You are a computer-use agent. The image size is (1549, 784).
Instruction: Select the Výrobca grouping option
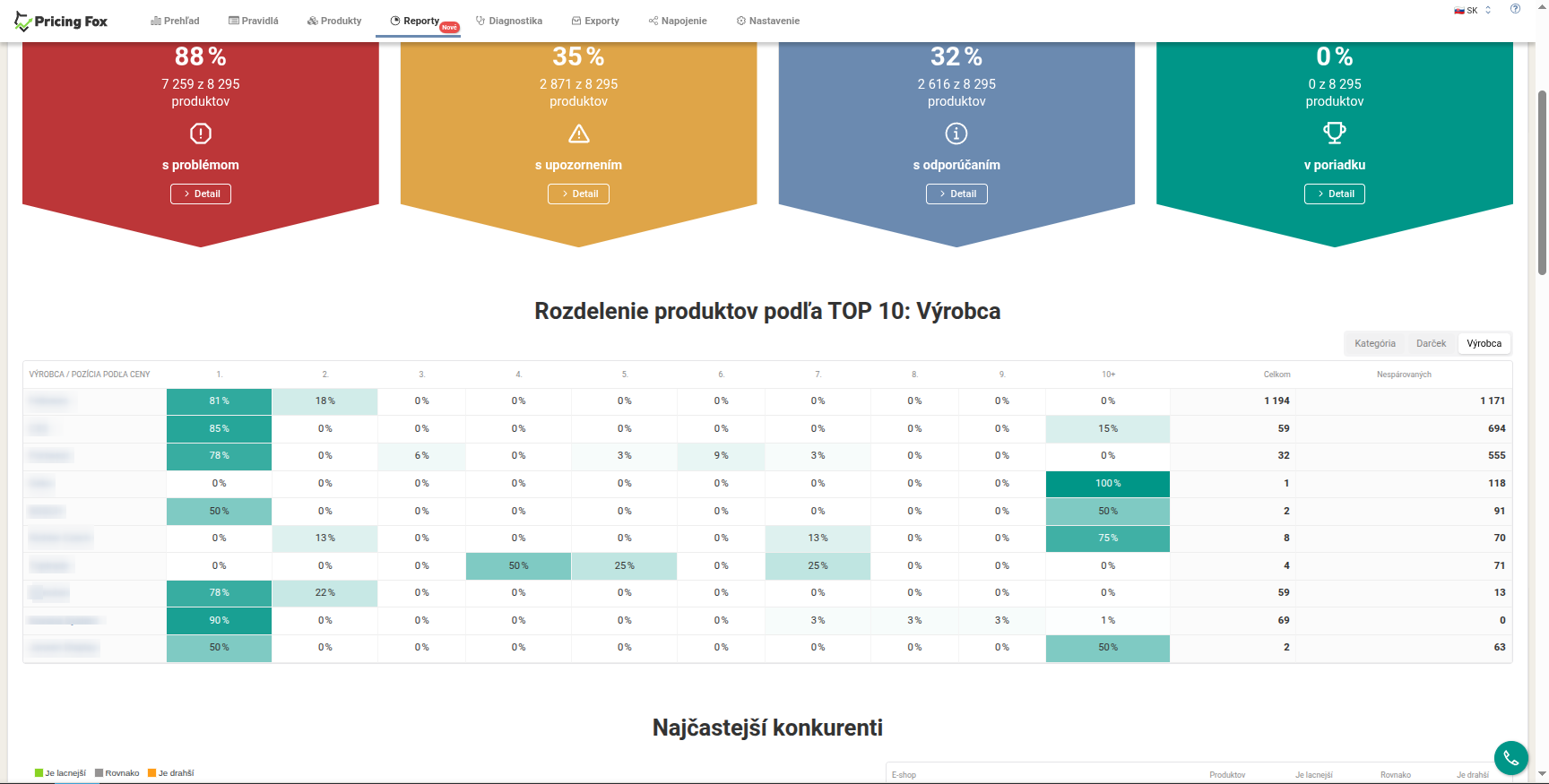1484,343
